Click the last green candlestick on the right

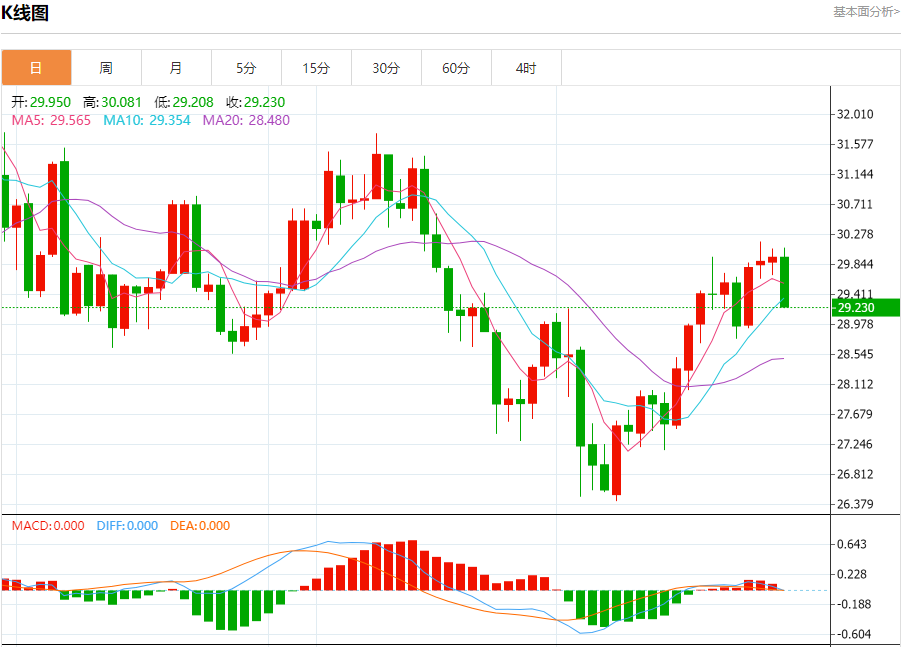(x=785, y=282)
